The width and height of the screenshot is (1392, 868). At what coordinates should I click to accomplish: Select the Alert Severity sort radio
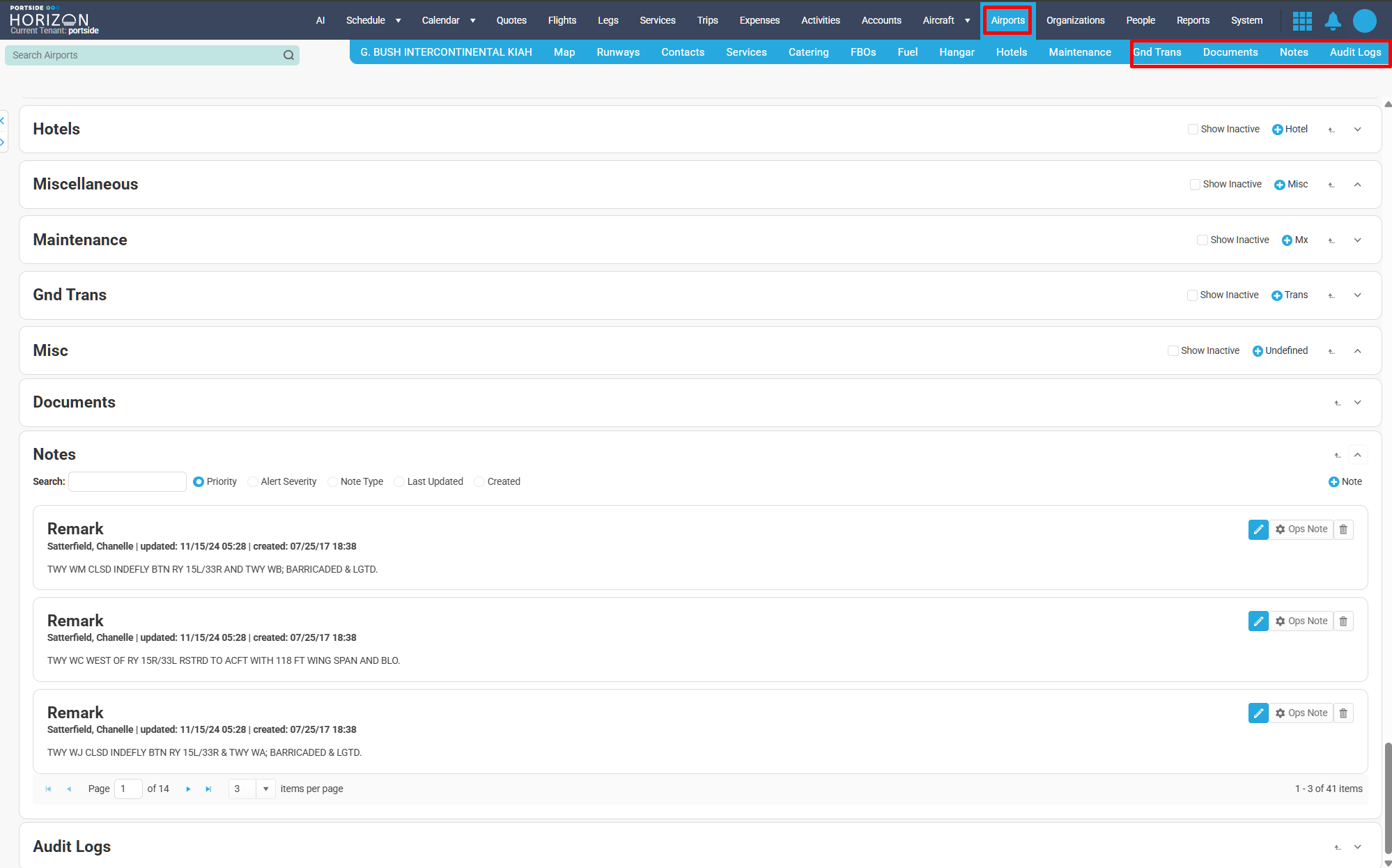253,482
